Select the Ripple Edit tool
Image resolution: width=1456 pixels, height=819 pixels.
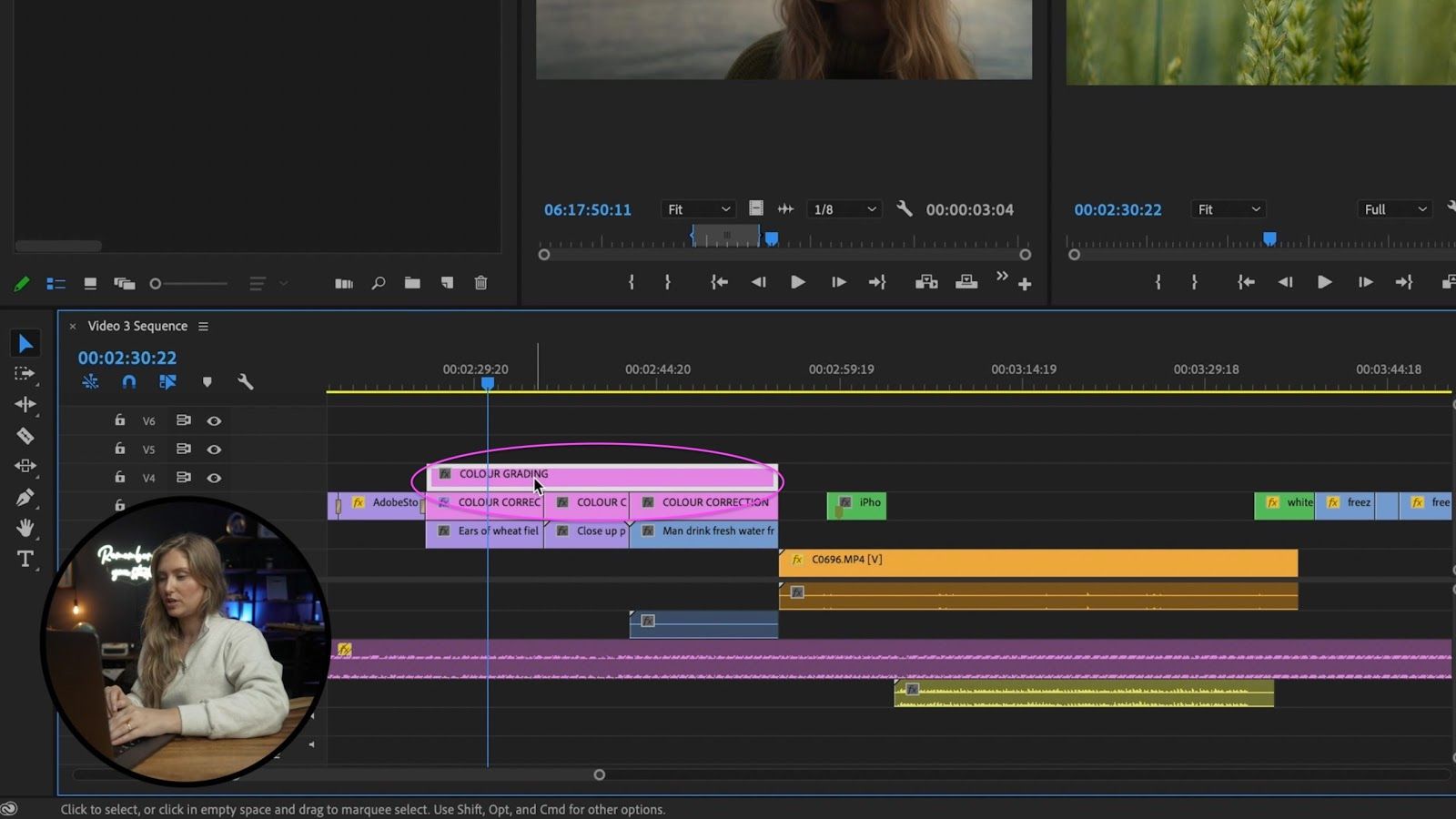pos(25,404)
